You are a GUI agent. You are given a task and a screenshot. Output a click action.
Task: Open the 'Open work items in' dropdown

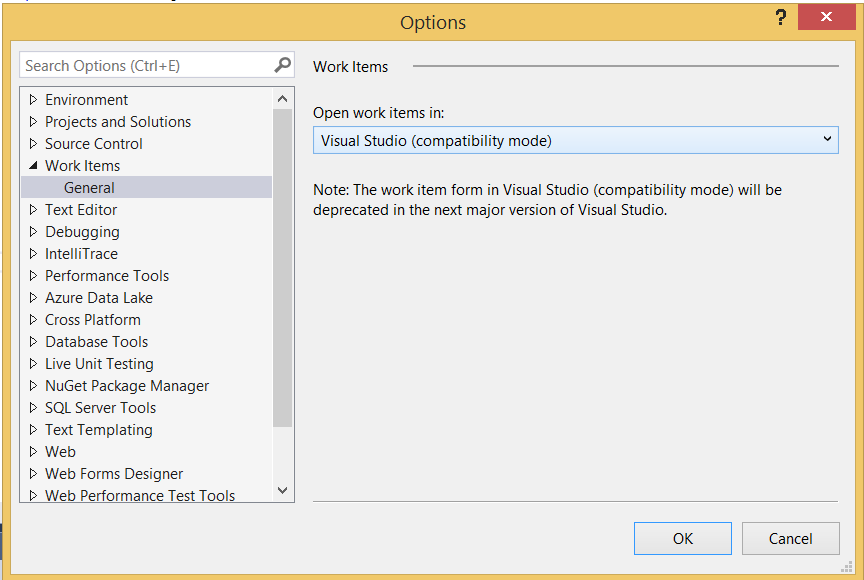(x=826, y=140)
